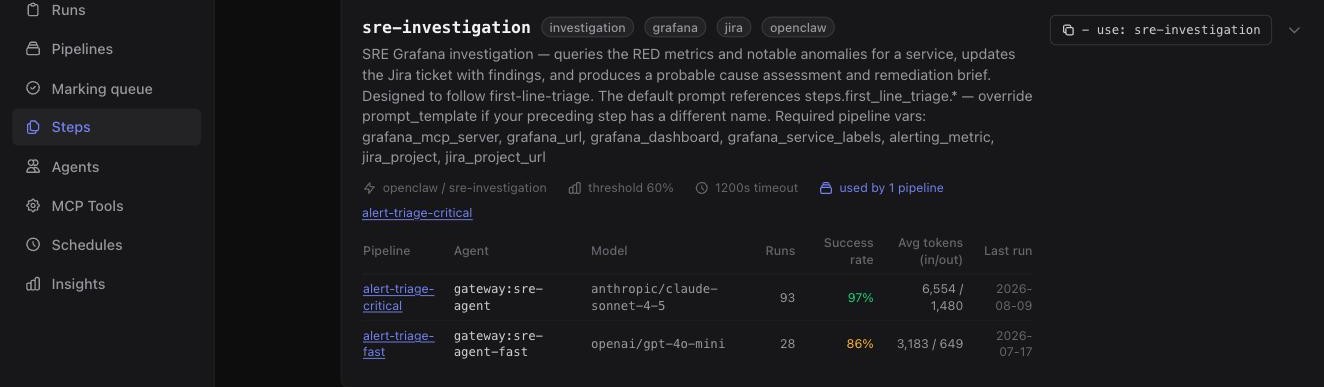Click openai/gpt-4o-mini model cell
The height and width of the screenshot is (387, 1324).
click(658, 344)
